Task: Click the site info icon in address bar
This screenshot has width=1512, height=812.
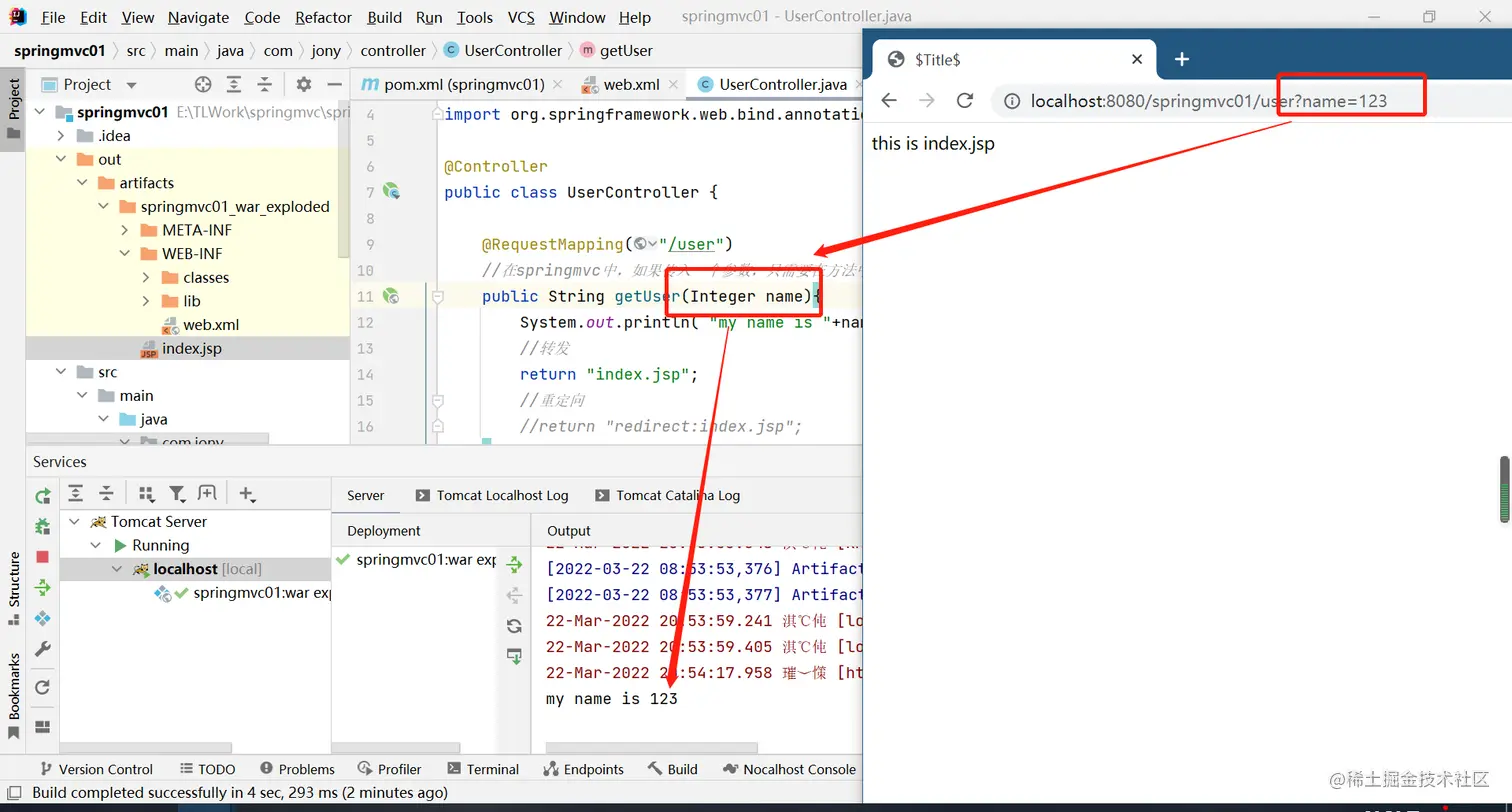Action: (x=1012, y=101)
